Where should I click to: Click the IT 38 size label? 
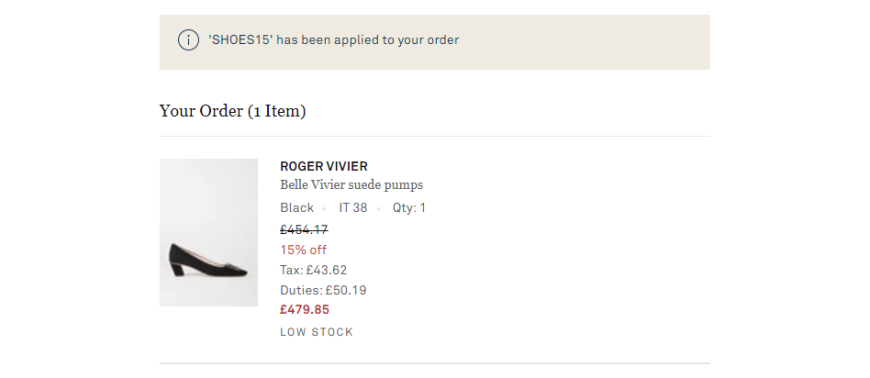point(353,208)
